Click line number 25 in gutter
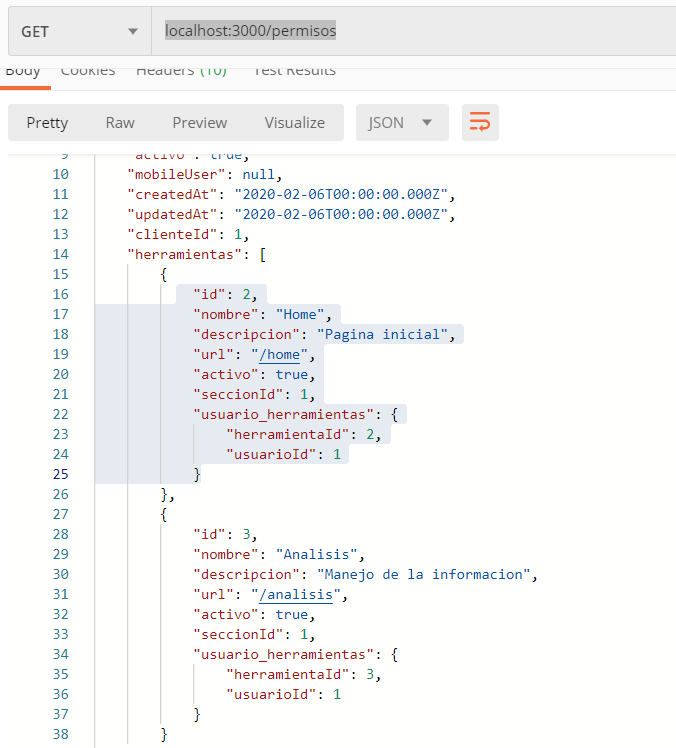 coord(60,474)
